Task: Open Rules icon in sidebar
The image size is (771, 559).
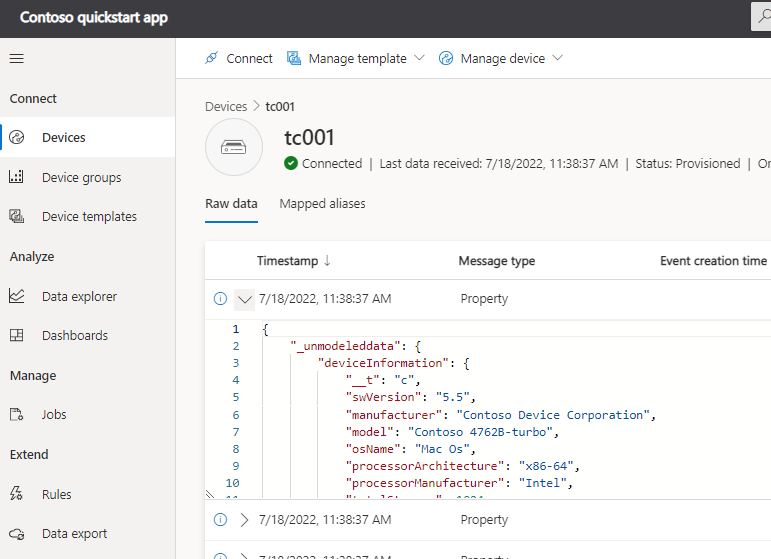Action: coord(16,494)
